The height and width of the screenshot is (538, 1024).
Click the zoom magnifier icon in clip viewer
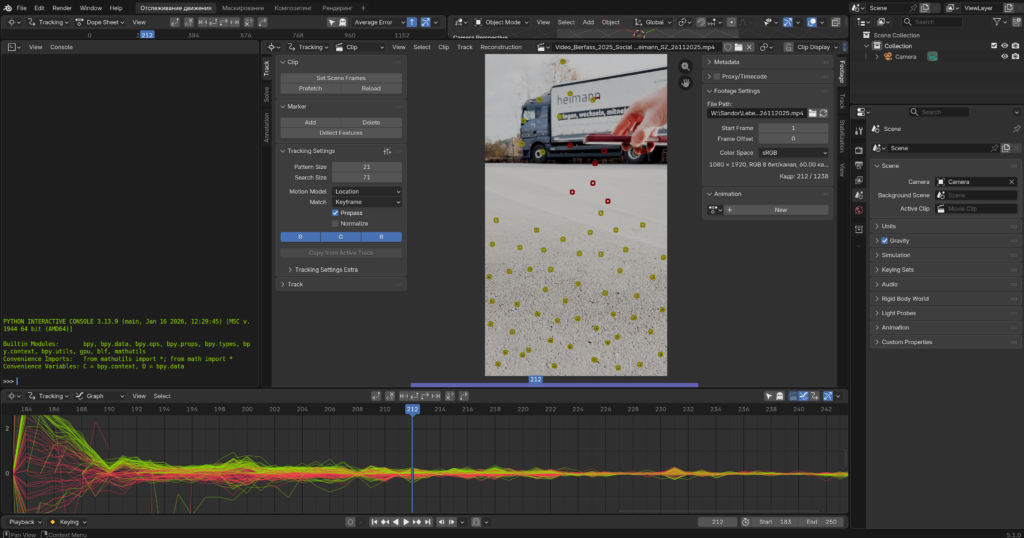pos(685,67)
